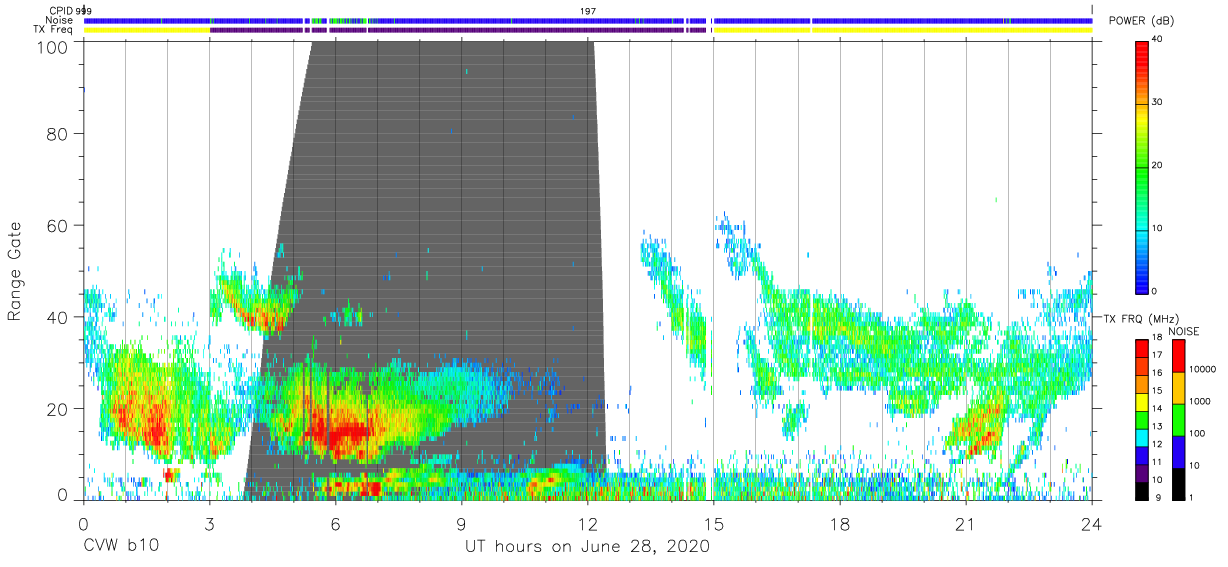Image resolution: width=1228 pixels, height=567 pixels.
Task: Click the 'Range Gate' y-axis label
Action: pyautogui.click(x=15, y=272)
